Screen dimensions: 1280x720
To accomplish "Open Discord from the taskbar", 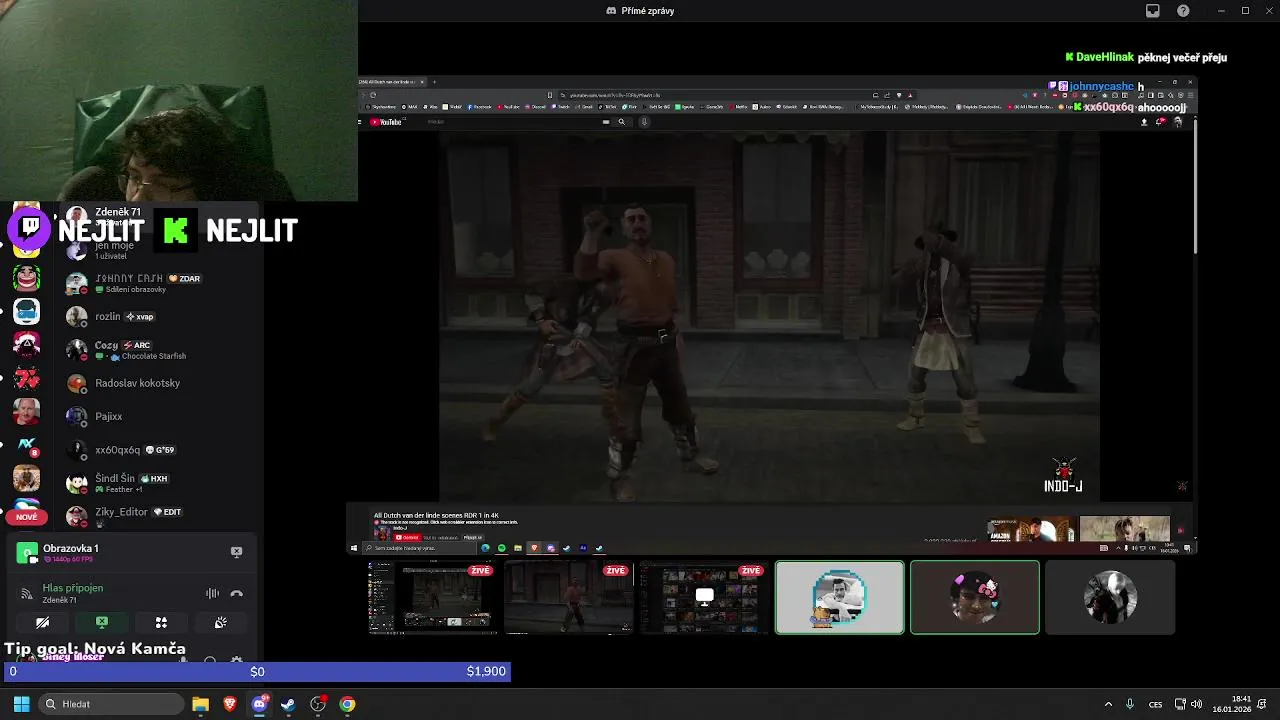I will coord(259,704).
